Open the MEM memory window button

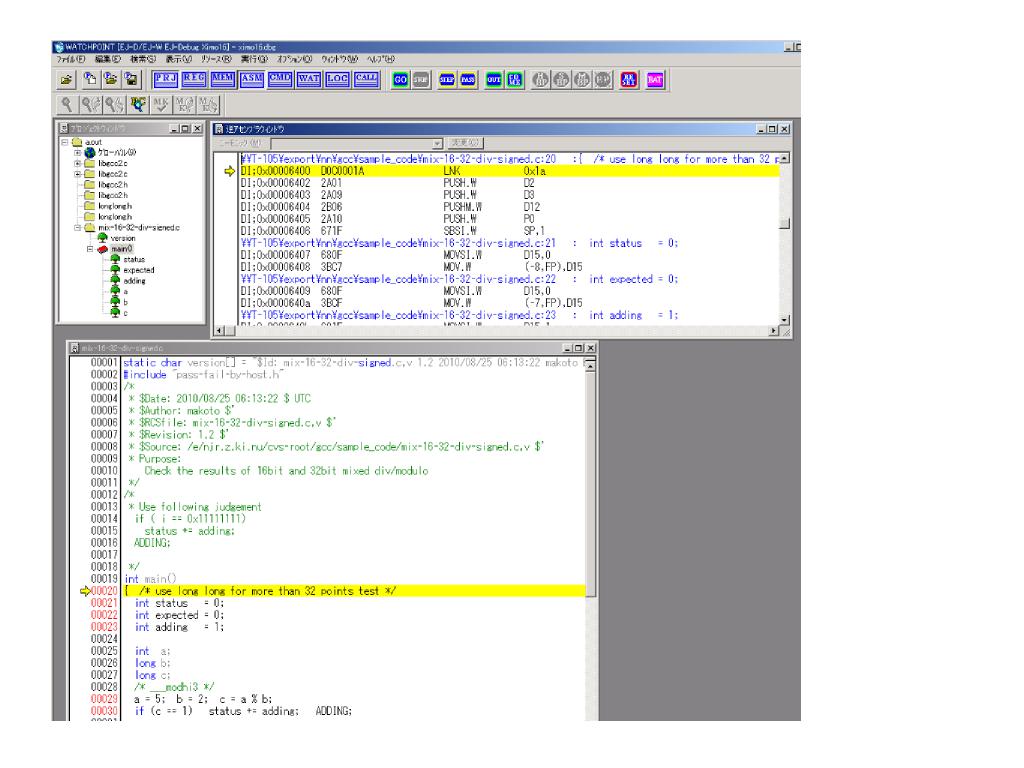click(x=223, y=79)
